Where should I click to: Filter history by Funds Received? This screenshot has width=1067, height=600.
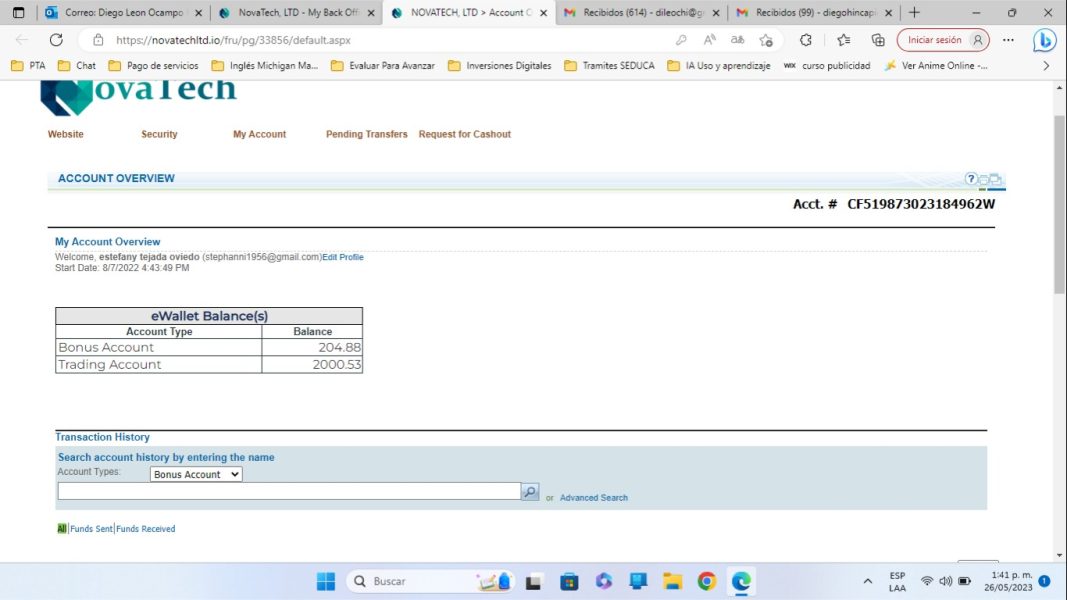click(x=146, y=529)
